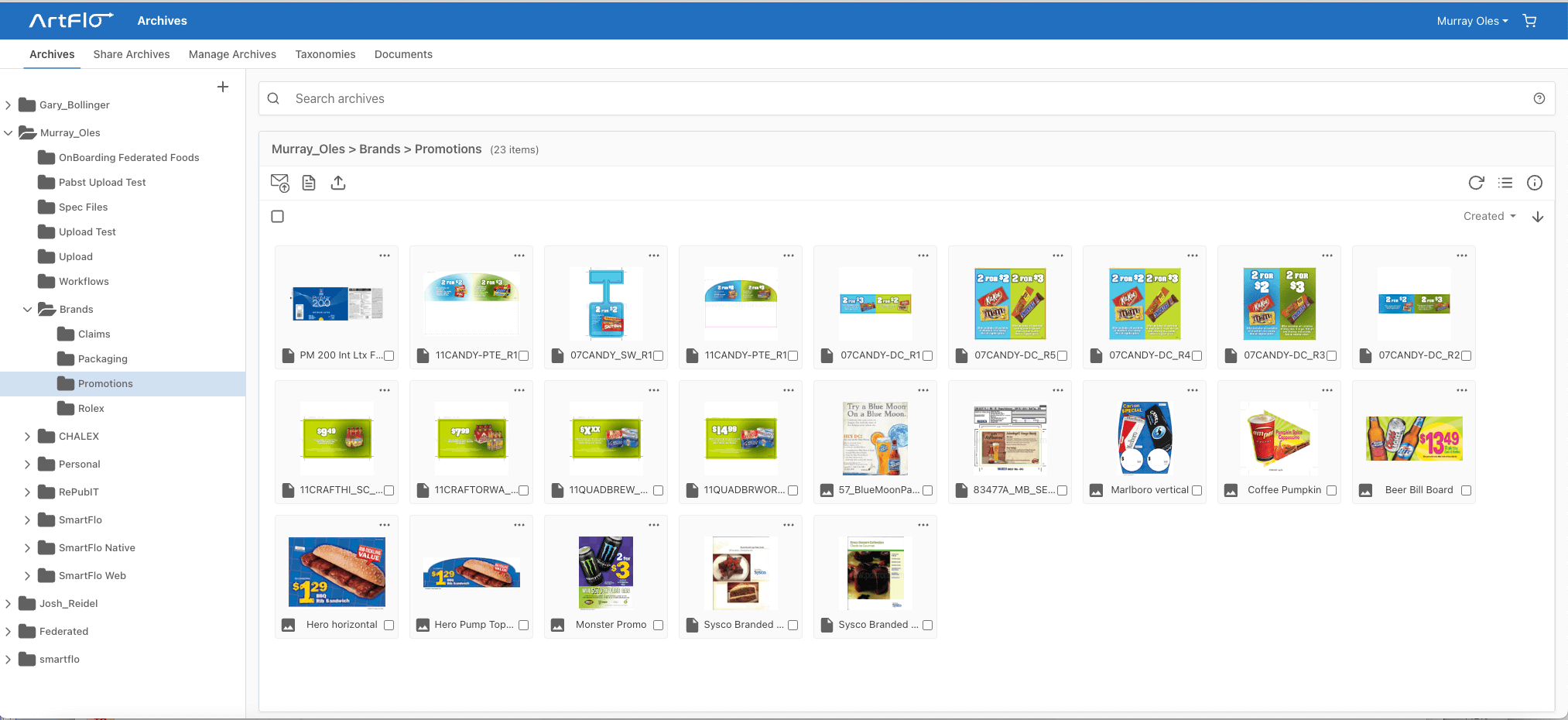Open the Hero Pump Top thumbnail
This screenshot has height=720, width=1568.
[x=472, y=573]
